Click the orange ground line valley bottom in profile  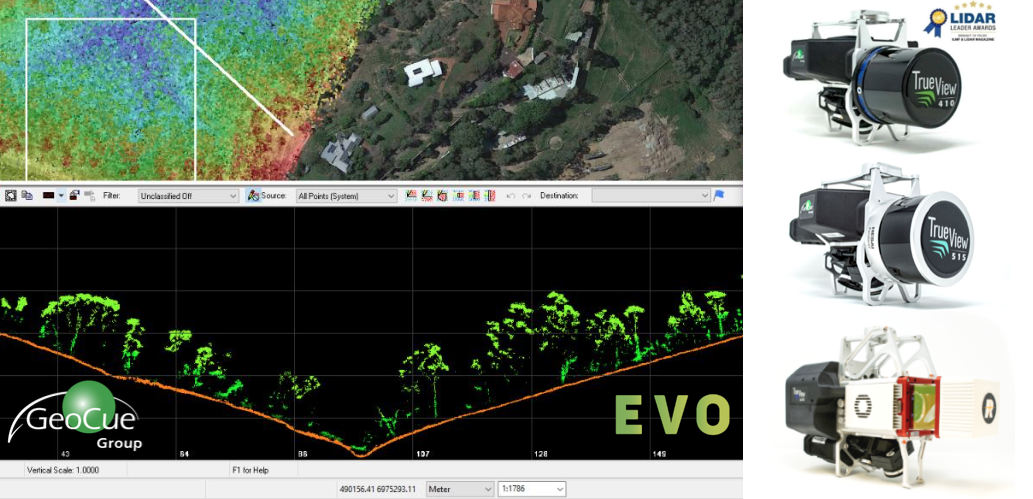360,453
